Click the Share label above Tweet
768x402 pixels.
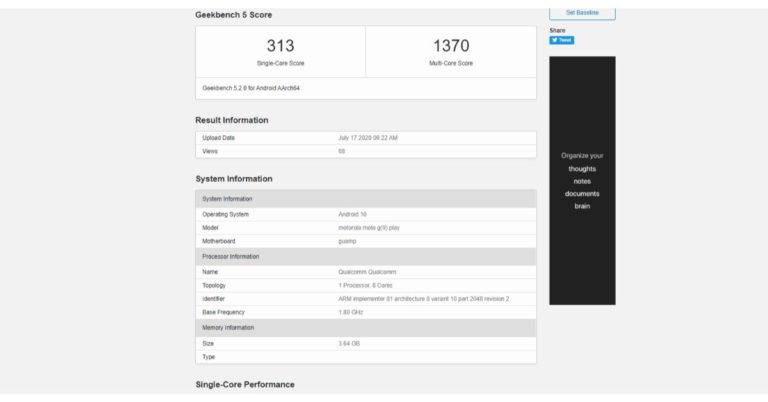(x=557, y=30)
